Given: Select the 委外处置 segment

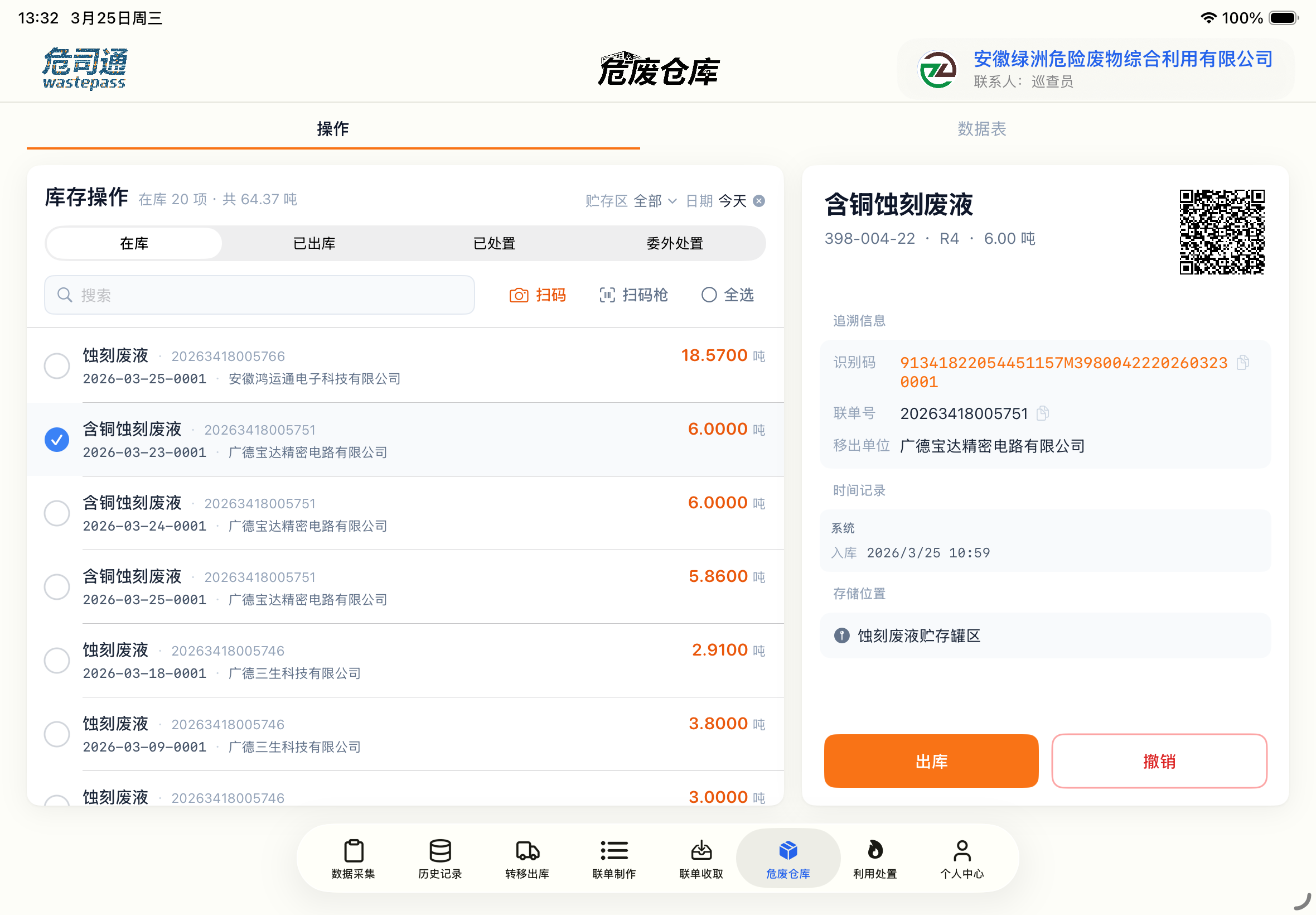Looking at the screenshot, I should [675, 244].
